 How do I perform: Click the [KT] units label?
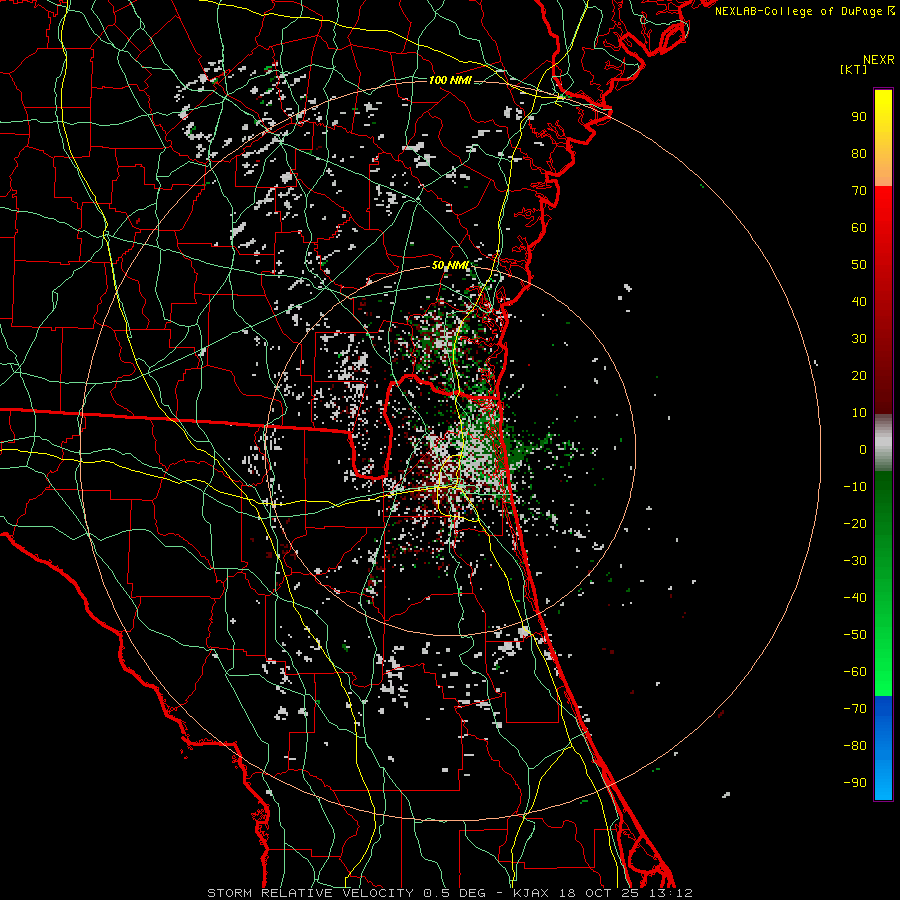click(854, 69)
